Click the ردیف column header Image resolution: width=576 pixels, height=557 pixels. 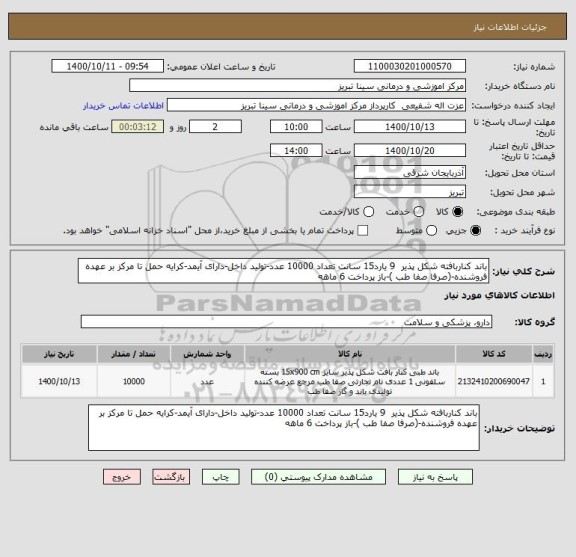pos(543,354)
